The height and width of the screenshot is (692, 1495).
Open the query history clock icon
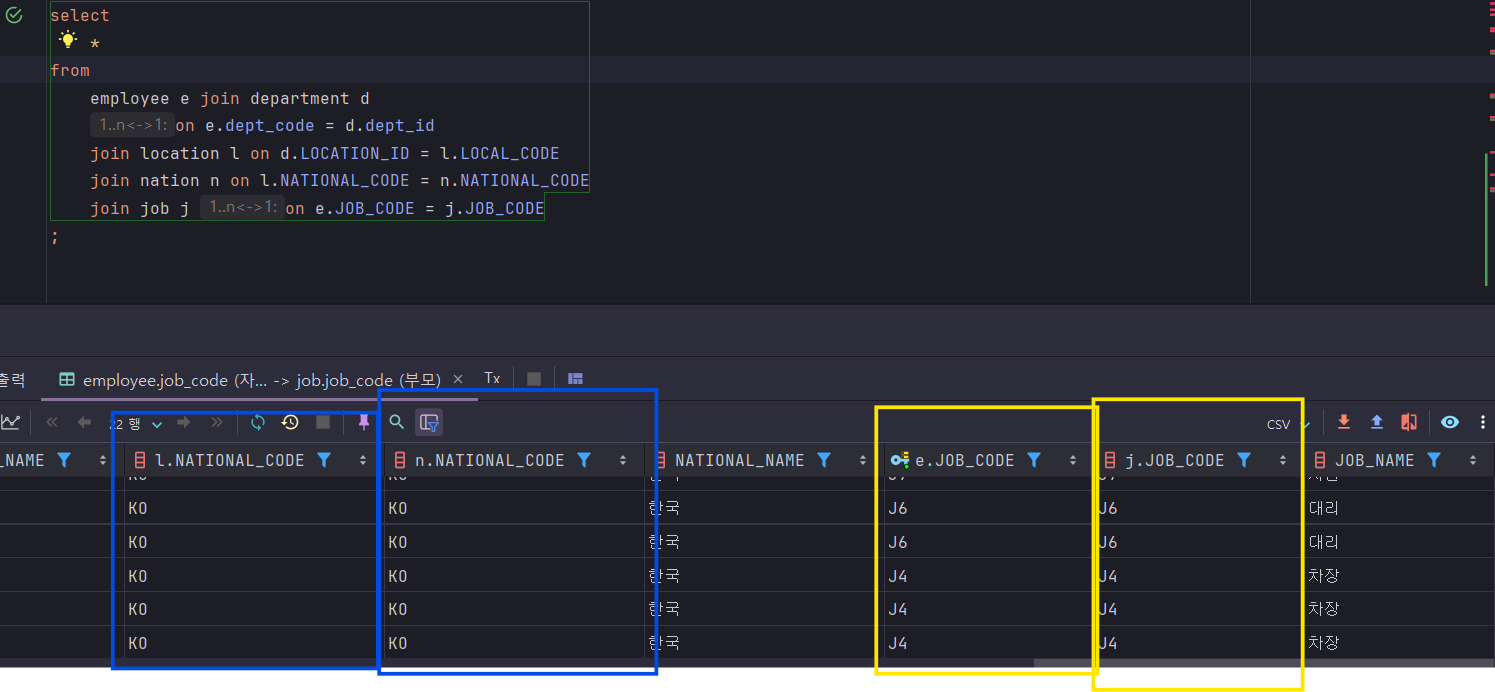point(290,422)
